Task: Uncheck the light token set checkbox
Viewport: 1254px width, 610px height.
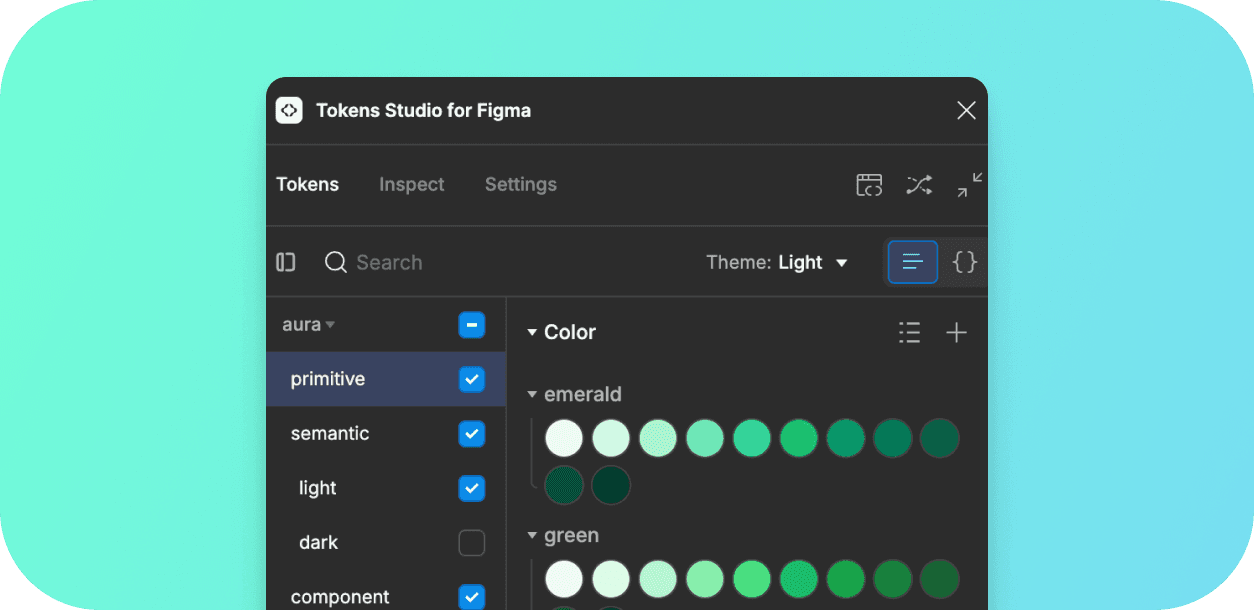Action: (x=471, y=489)
